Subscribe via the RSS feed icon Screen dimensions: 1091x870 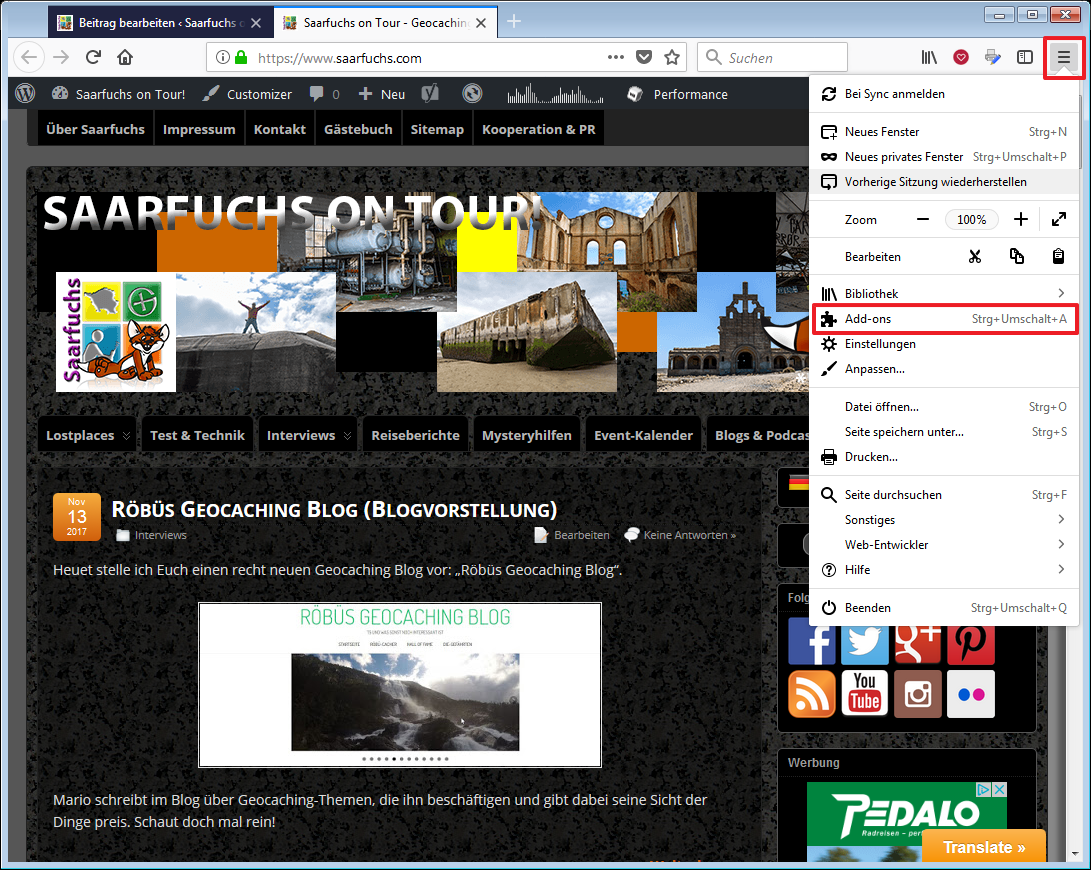pos(811,694)
